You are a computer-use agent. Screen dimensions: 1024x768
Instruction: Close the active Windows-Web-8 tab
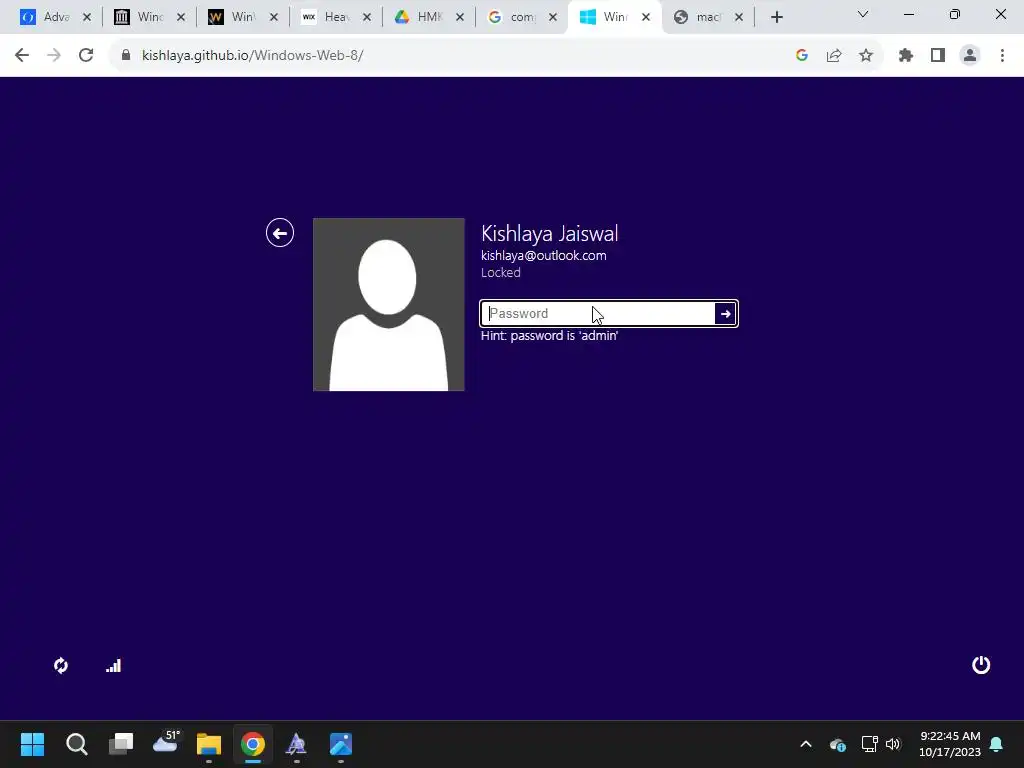(646, 17)
